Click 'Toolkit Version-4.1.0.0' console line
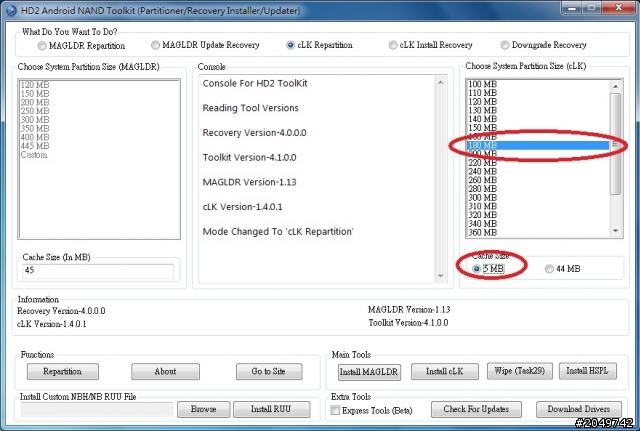The width and height of the screenshot is (640, 431). click(x=249, y=158)
